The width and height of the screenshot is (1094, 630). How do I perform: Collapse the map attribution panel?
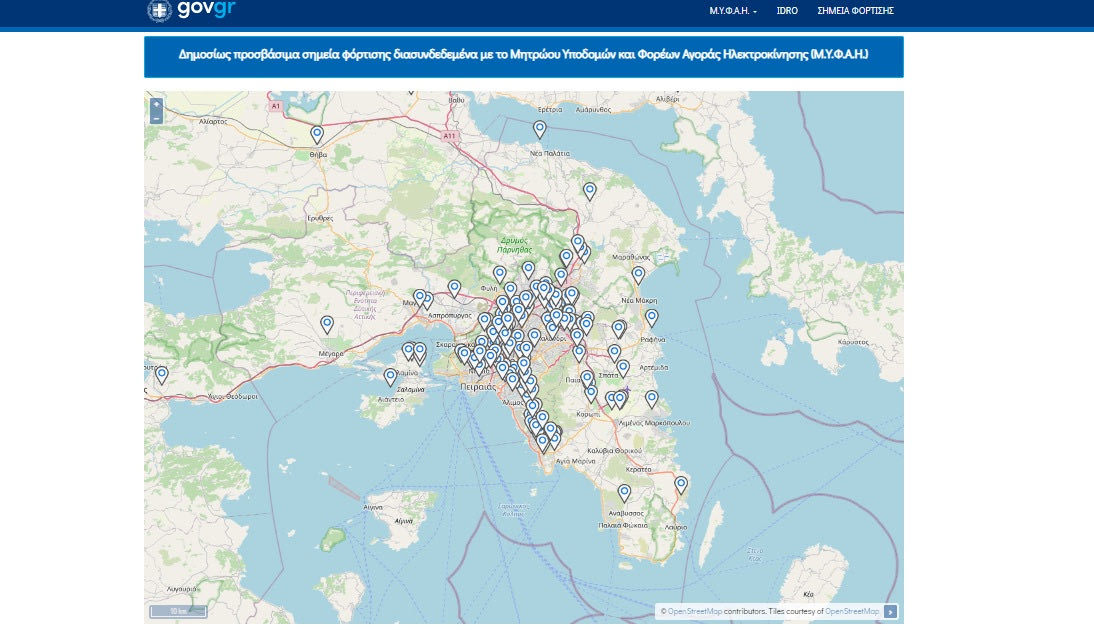pos(891,611)
